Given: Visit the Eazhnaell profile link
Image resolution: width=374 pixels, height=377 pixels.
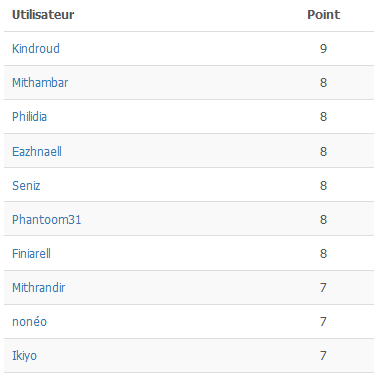Looking at the screenshot, I should point(37,152).
